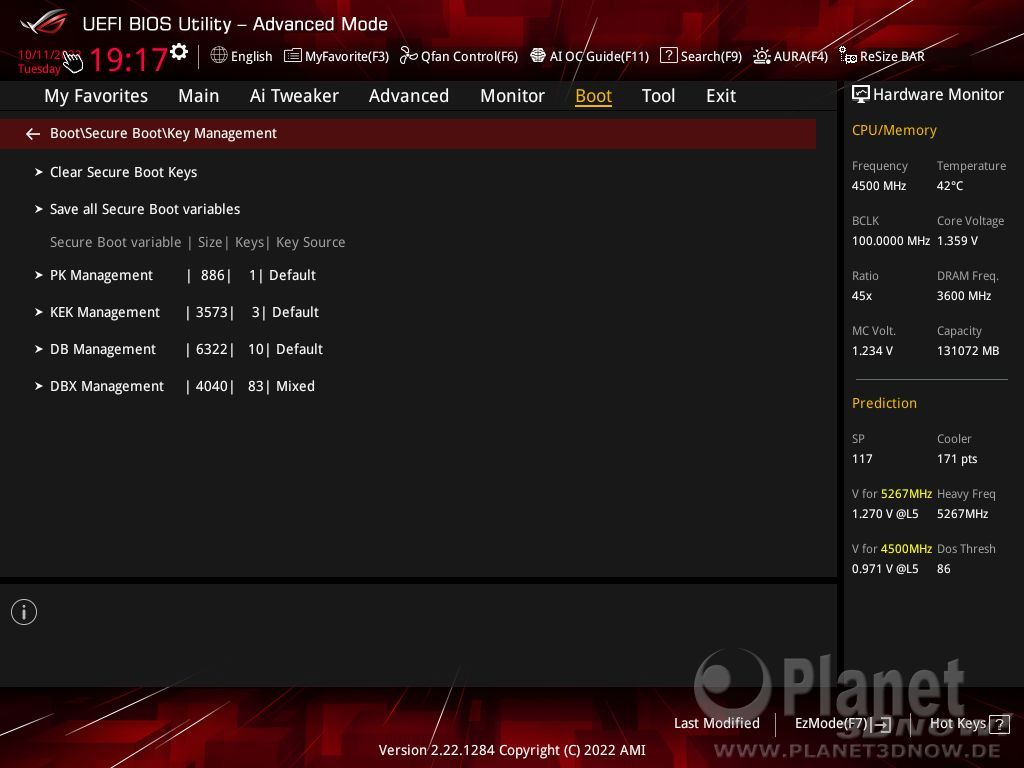Open the Ai Tweaker tab
Image resolution: width=1024 pixels, height=768 pixels.
[294, 96]
